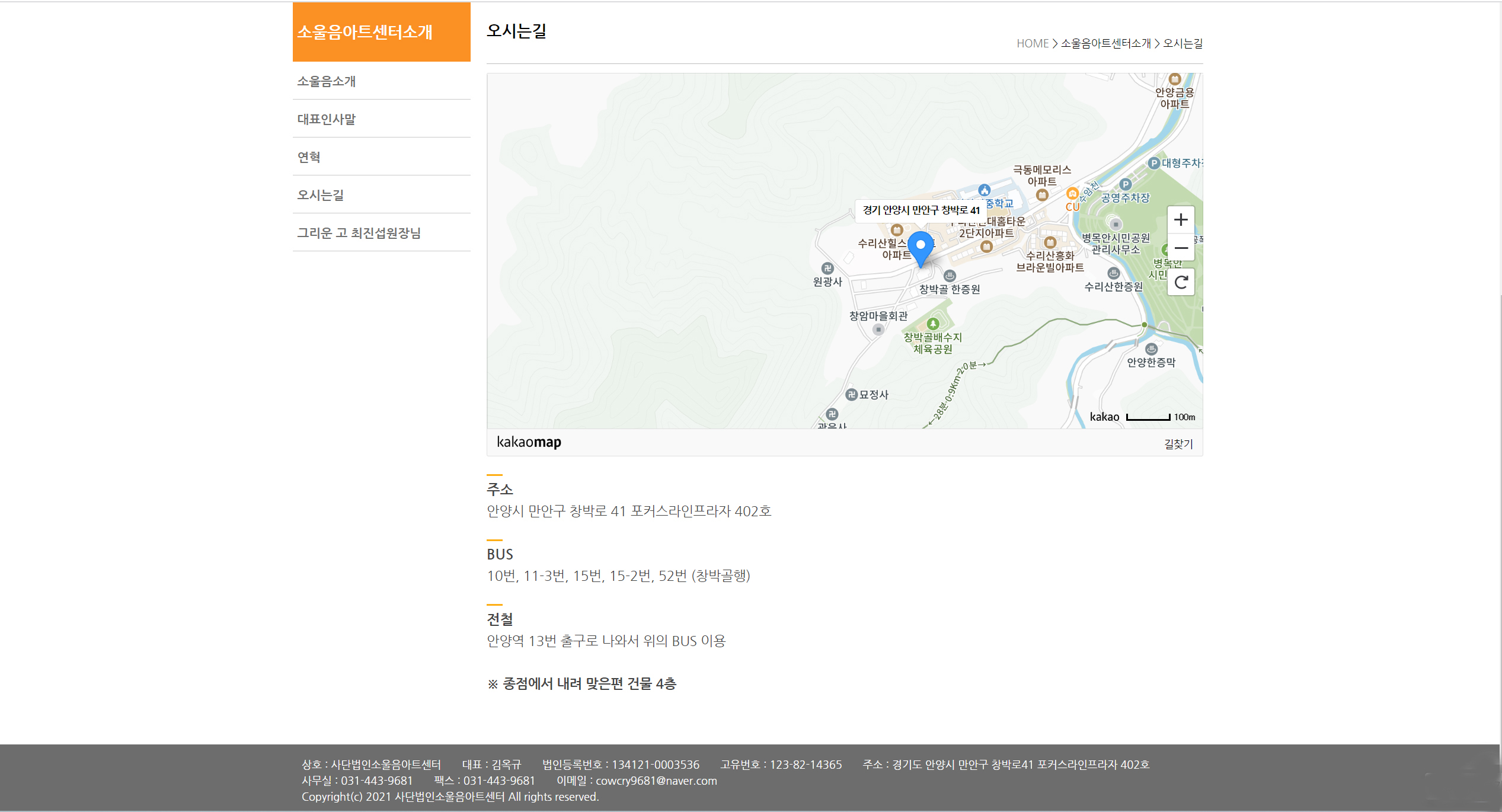Click the kakaomap logo below the map
This screenshot has width=1502, height=812.
[529, 442]
